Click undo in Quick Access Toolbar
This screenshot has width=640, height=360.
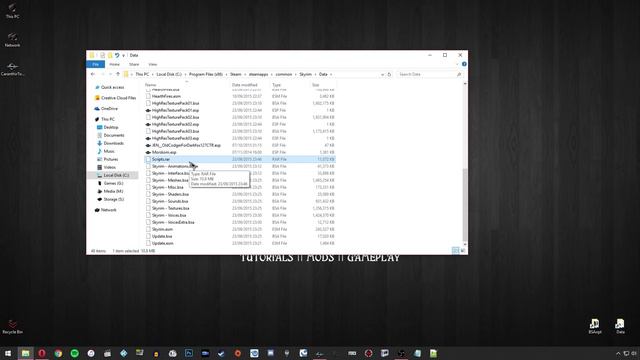[117, 55]
